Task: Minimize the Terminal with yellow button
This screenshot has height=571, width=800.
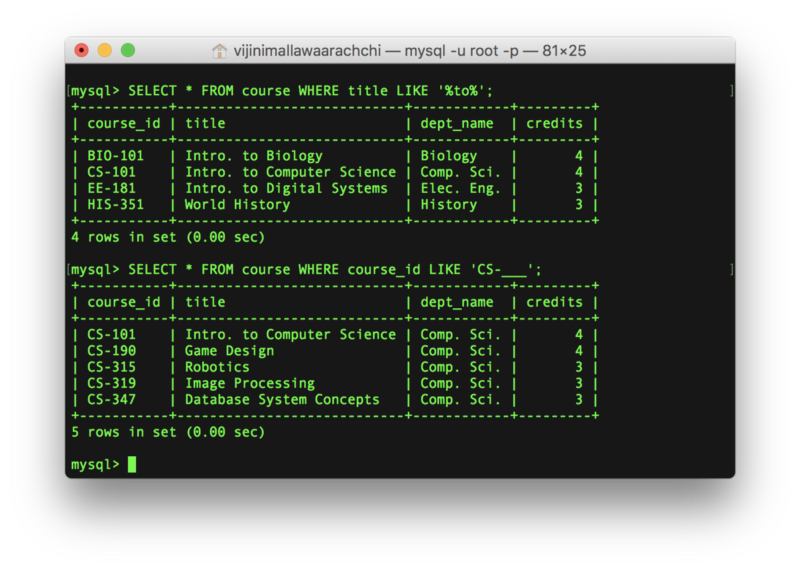Action: click(105, 50)
